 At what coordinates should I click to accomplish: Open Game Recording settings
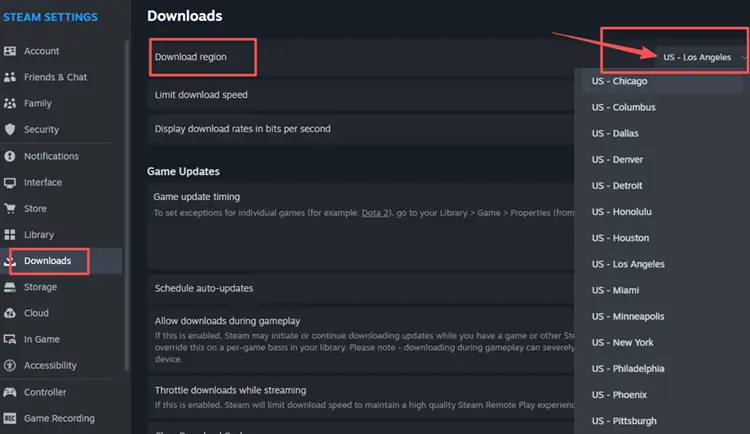coord(61,418)
